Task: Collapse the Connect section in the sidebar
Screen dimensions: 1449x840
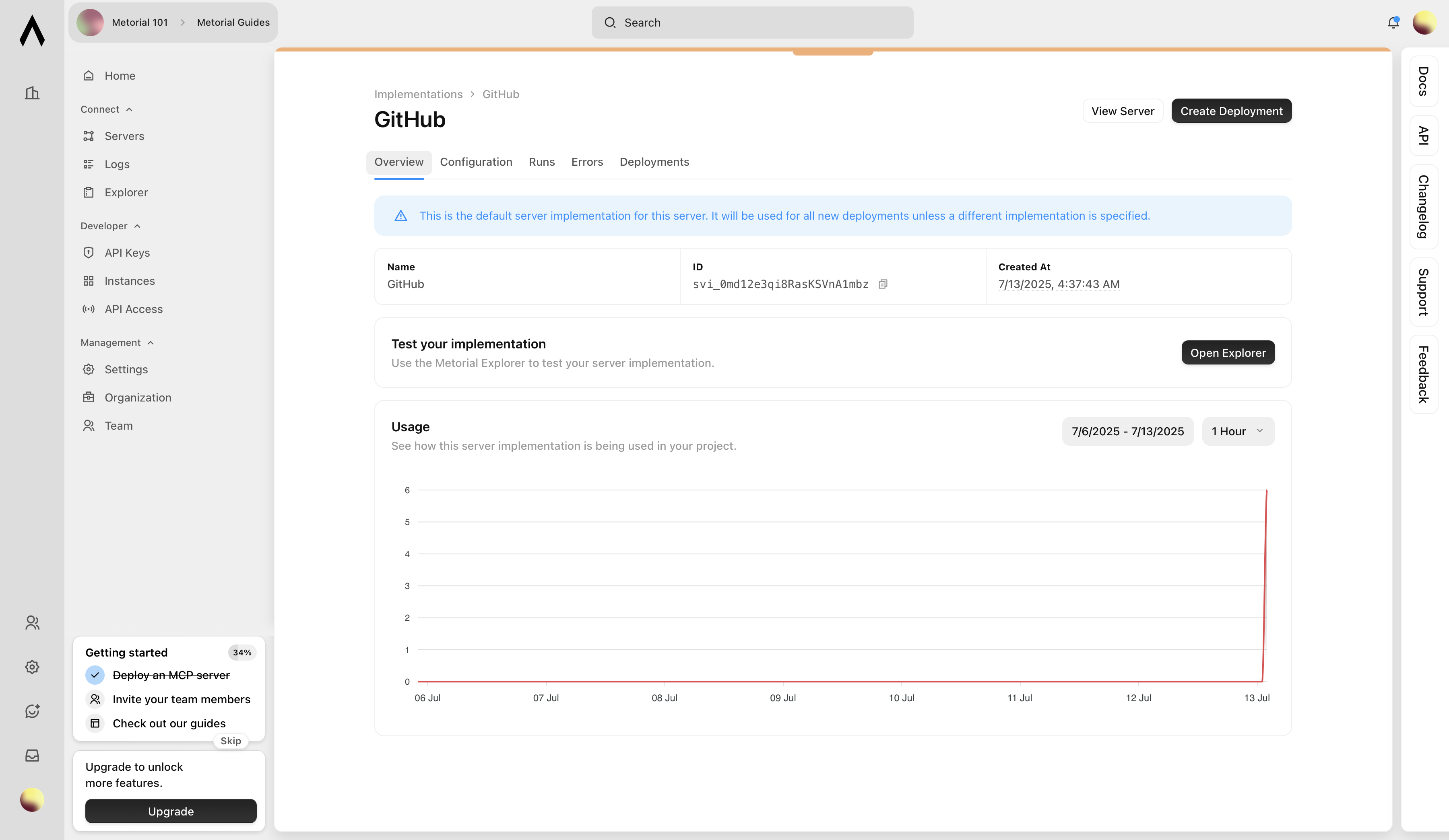Action: point(128,109)
